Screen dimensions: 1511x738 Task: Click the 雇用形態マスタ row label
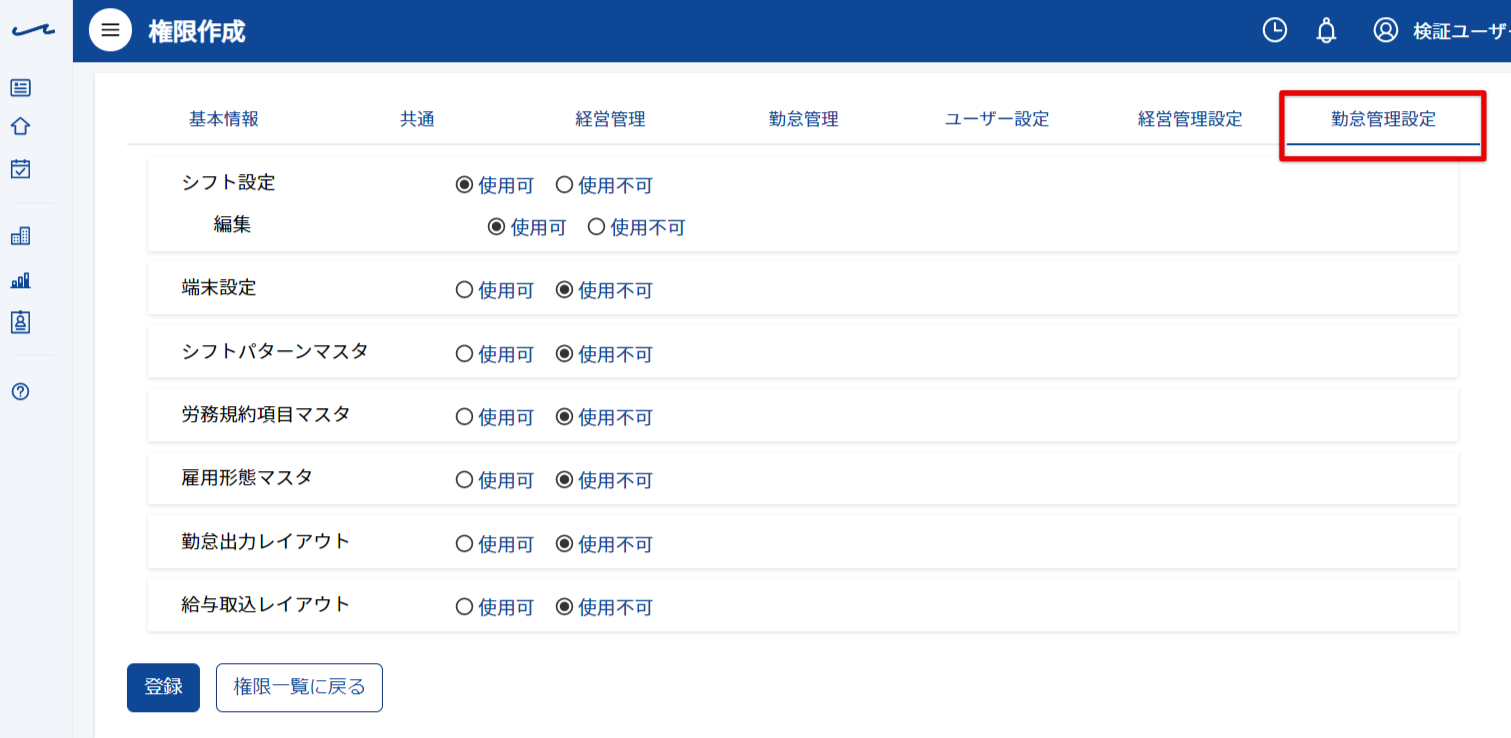pyautogui.click(x=247, y=478)
